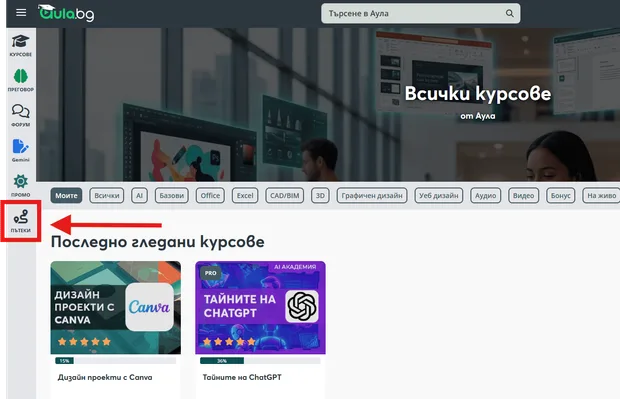This screenshot has width=620, height=399.
Task: Select the AI filter tab
Action: [139, 195]
